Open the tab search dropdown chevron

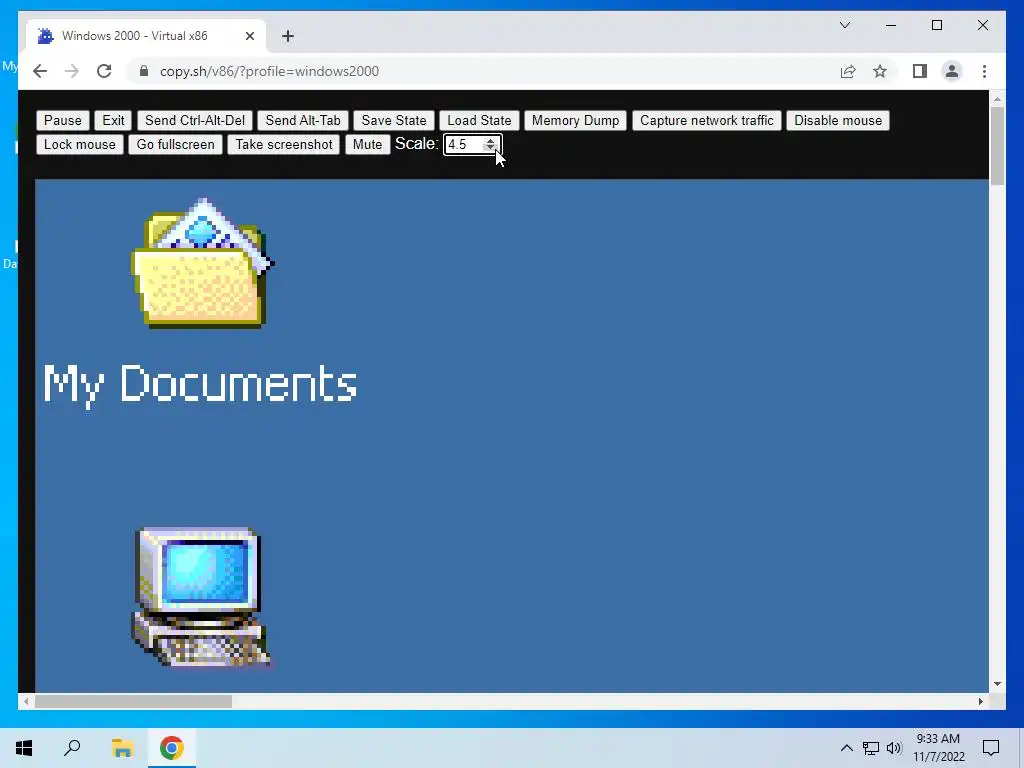pyautogui.click(x=844, y=25)
